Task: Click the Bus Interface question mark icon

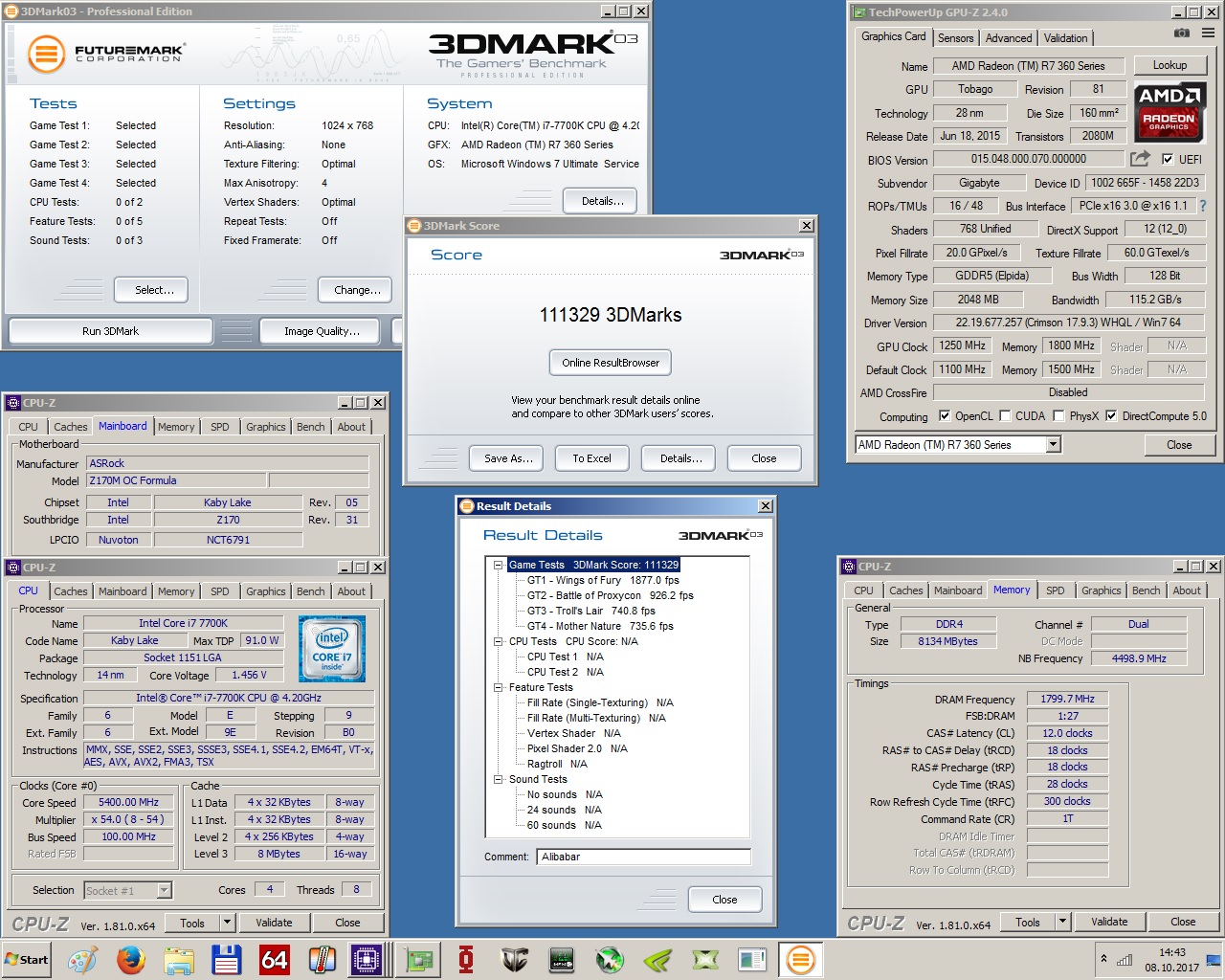Action: click(x=1203, y=206)
